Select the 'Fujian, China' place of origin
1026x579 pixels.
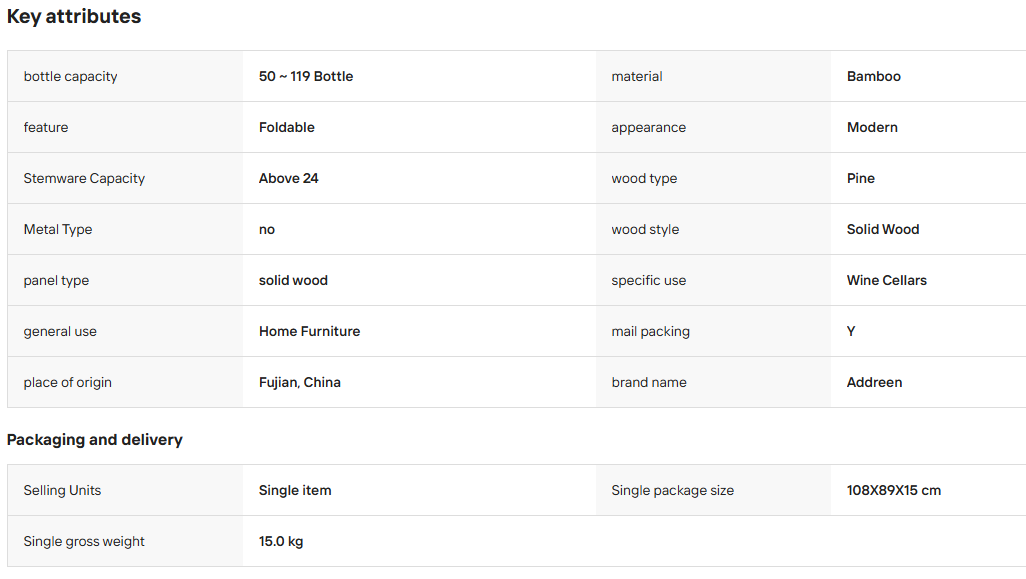[x=300, y=382]
